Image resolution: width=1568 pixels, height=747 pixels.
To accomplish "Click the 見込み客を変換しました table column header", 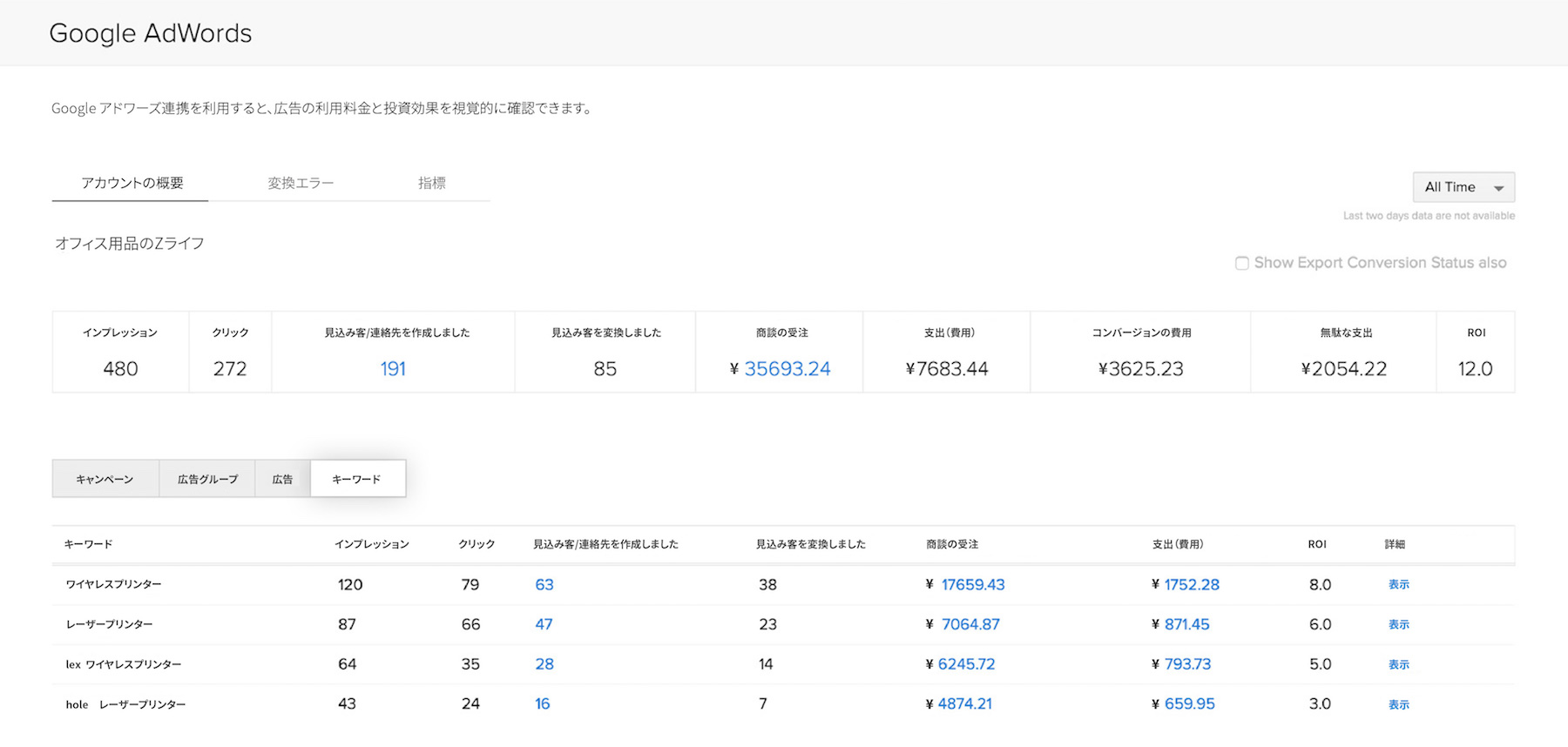I will [x=811, y=544].
